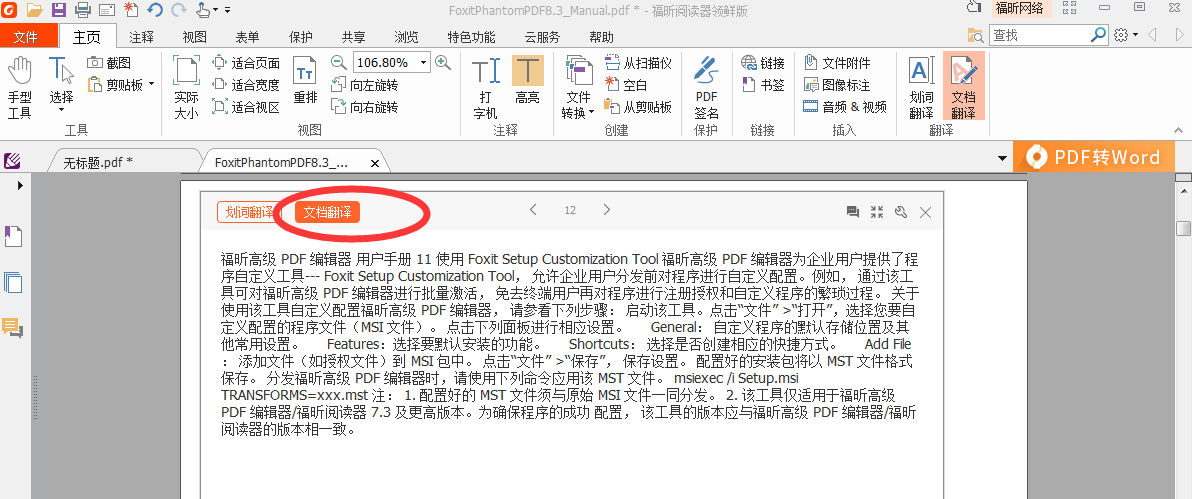Rotate view left (向左旋转)
The image size is (1192, 499).
coord(365,85)
